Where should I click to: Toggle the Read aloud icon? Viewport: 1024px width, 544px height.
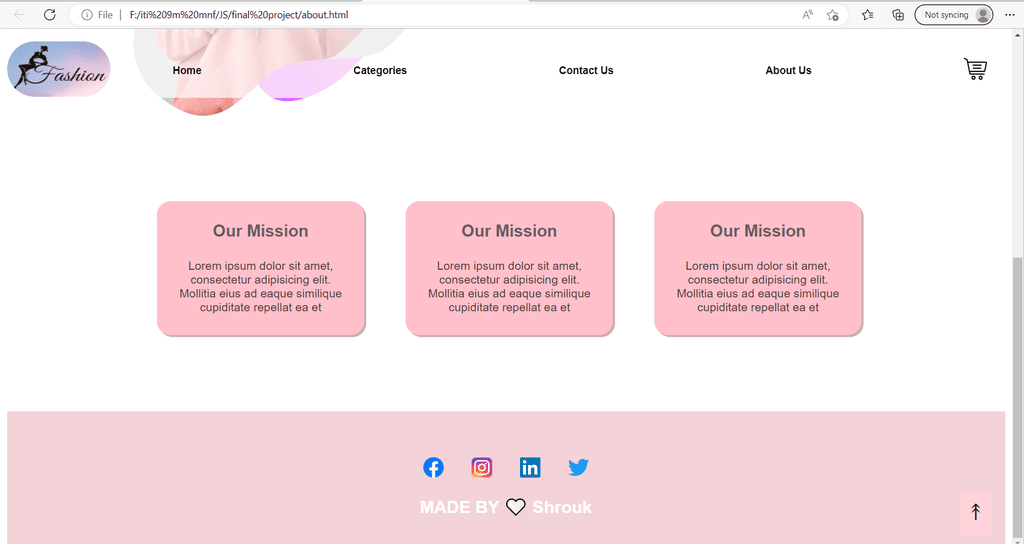[808, 14]
